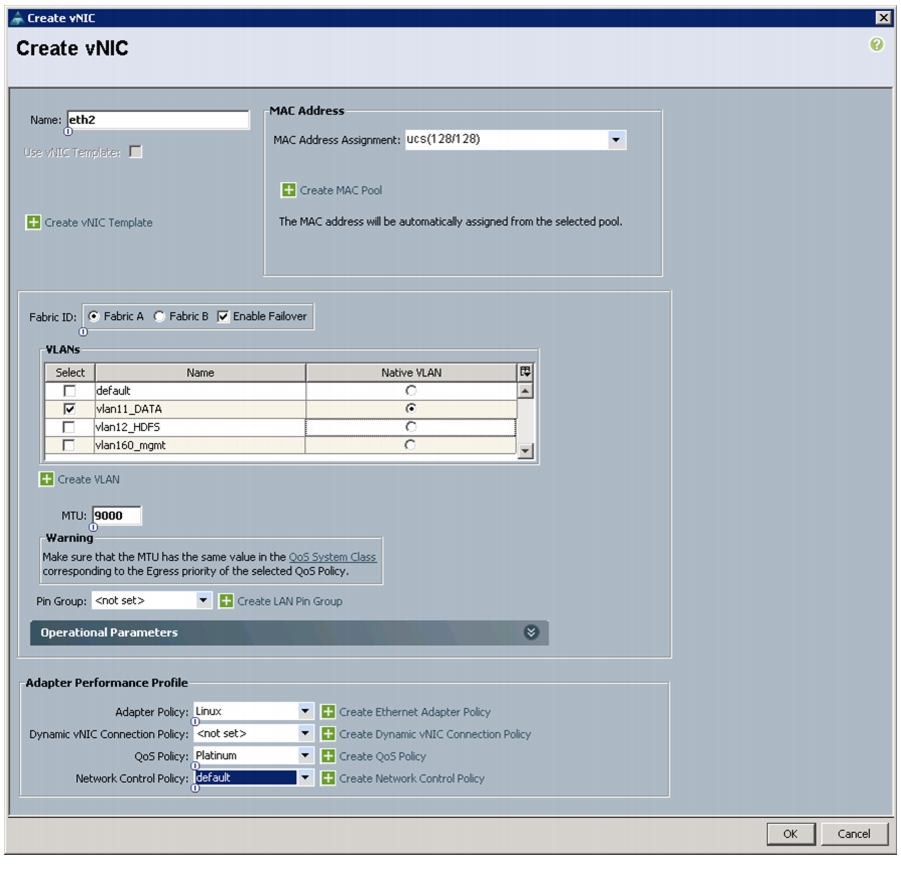Viewport: 901px width, 896px height.
Task: Click the Create VLAN plus icon
Action: click(47, 479)
